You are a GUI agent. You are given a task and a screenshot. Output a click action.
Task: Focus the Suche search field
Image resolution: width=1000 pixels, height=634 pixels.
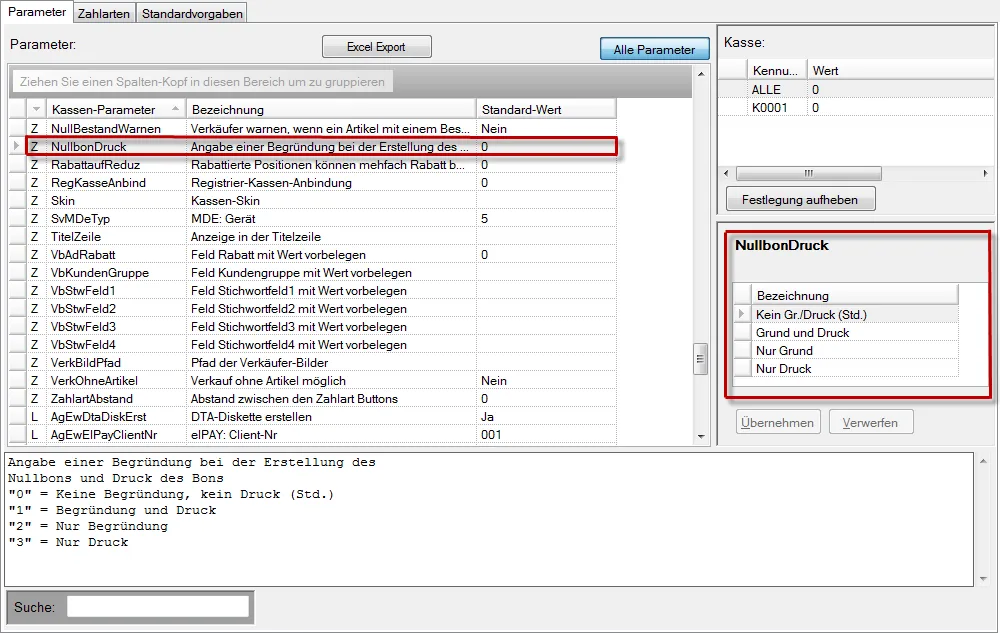[157, 606]
